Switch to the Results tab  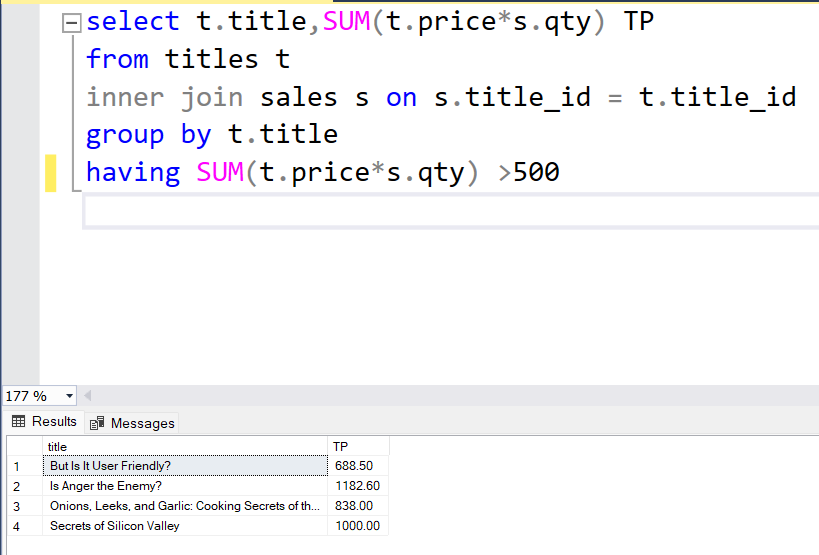[x=44, y=421]
